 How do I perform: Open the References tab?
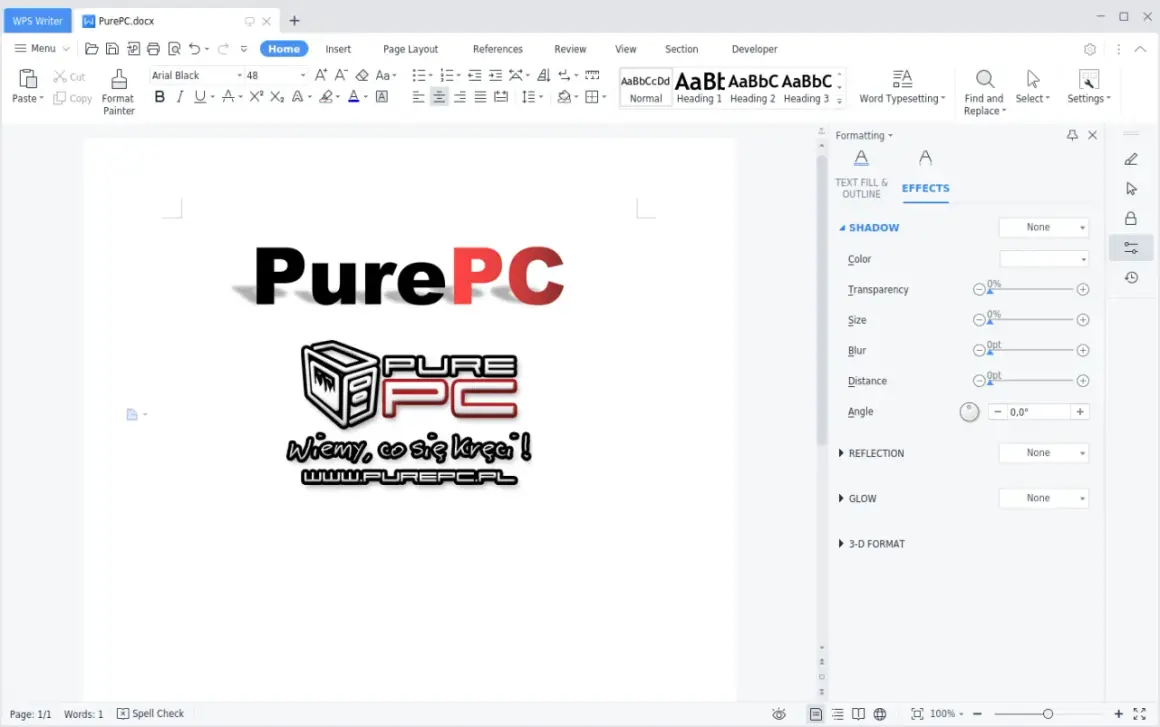coord(498,49)
